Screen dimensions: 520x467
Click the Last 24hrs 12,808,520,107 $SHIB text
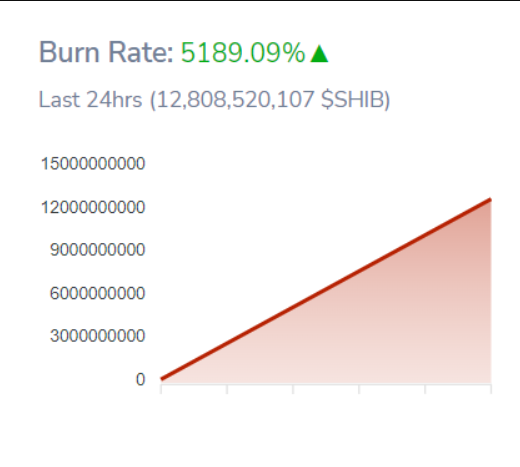click(214, 99)
